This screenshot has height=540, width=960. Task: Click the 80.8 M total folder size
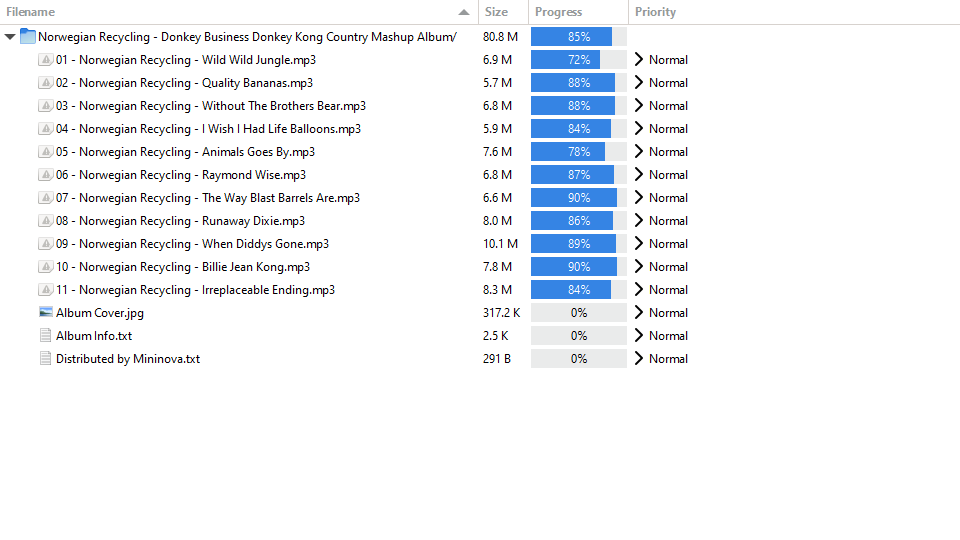[x=500, y=37]
